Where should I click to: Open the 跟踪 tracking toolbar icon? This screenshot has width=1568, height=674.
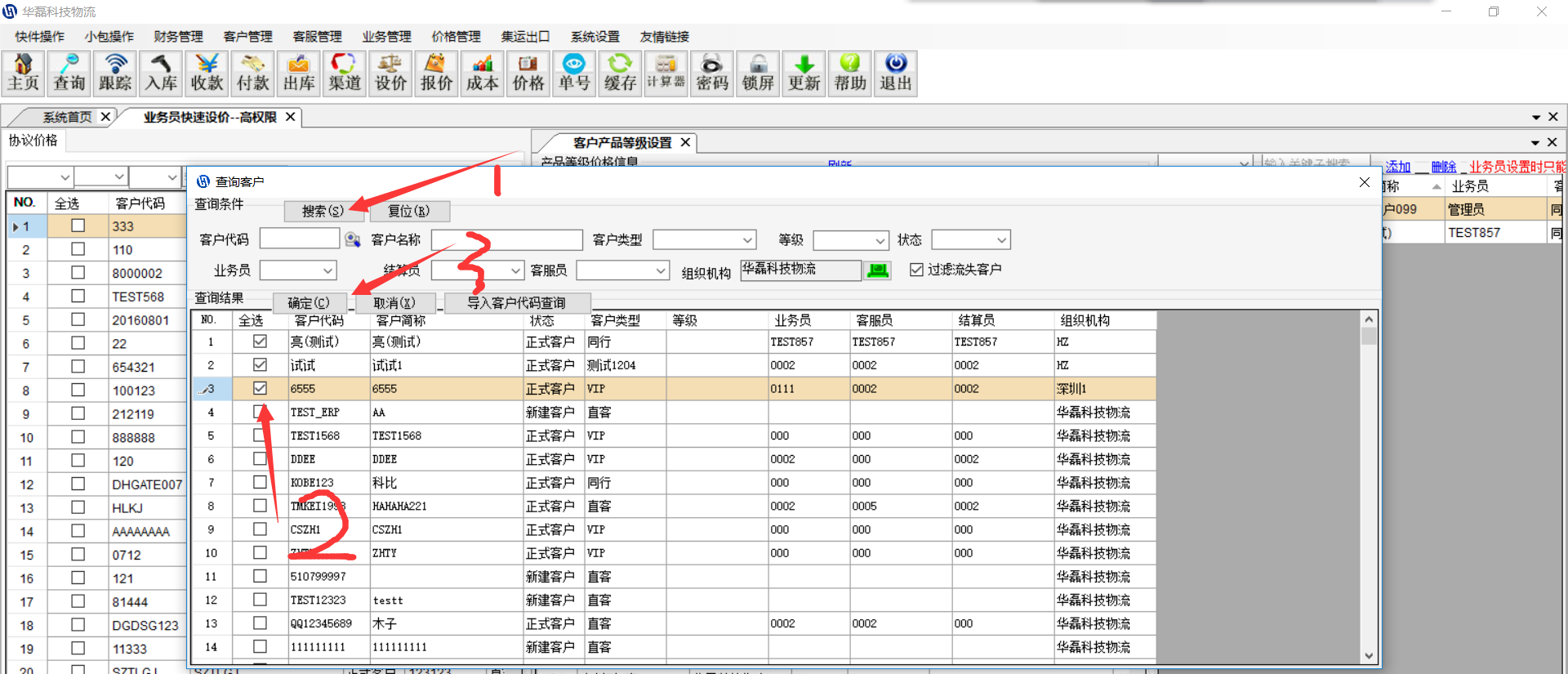point(115,74)
